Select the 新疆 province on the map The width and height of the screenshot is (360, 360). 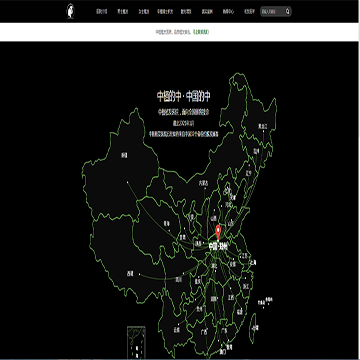pos(124,155)
